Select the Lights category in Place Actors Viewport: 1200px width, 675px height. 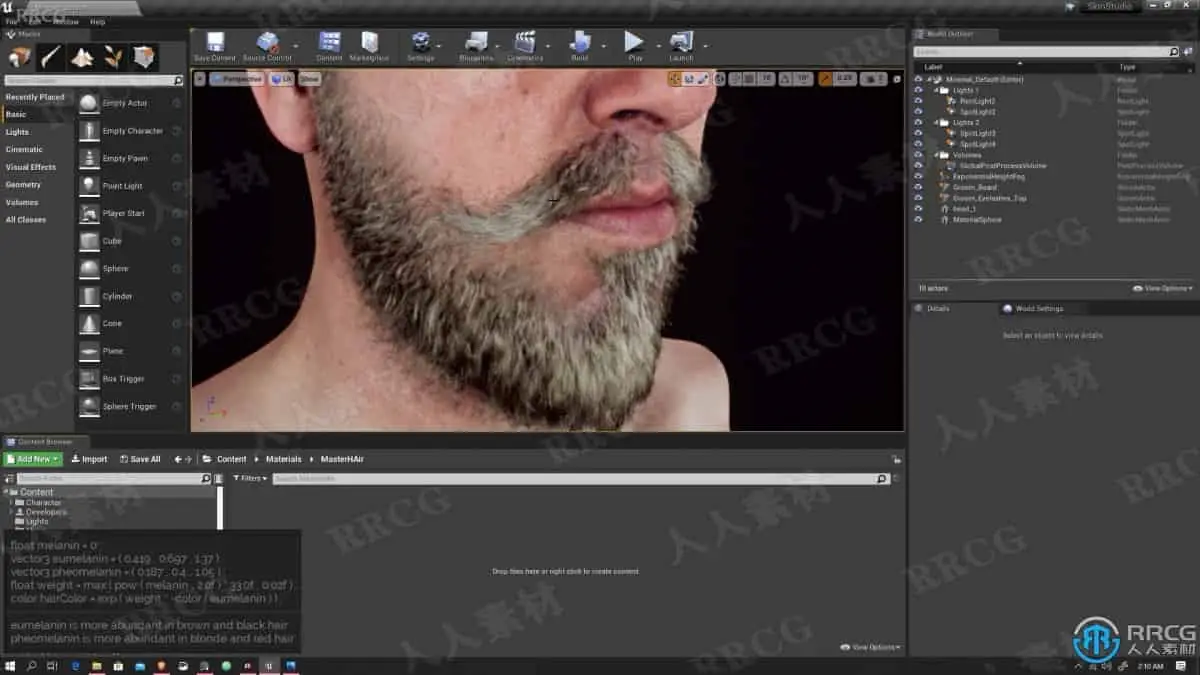pos(18,132)
